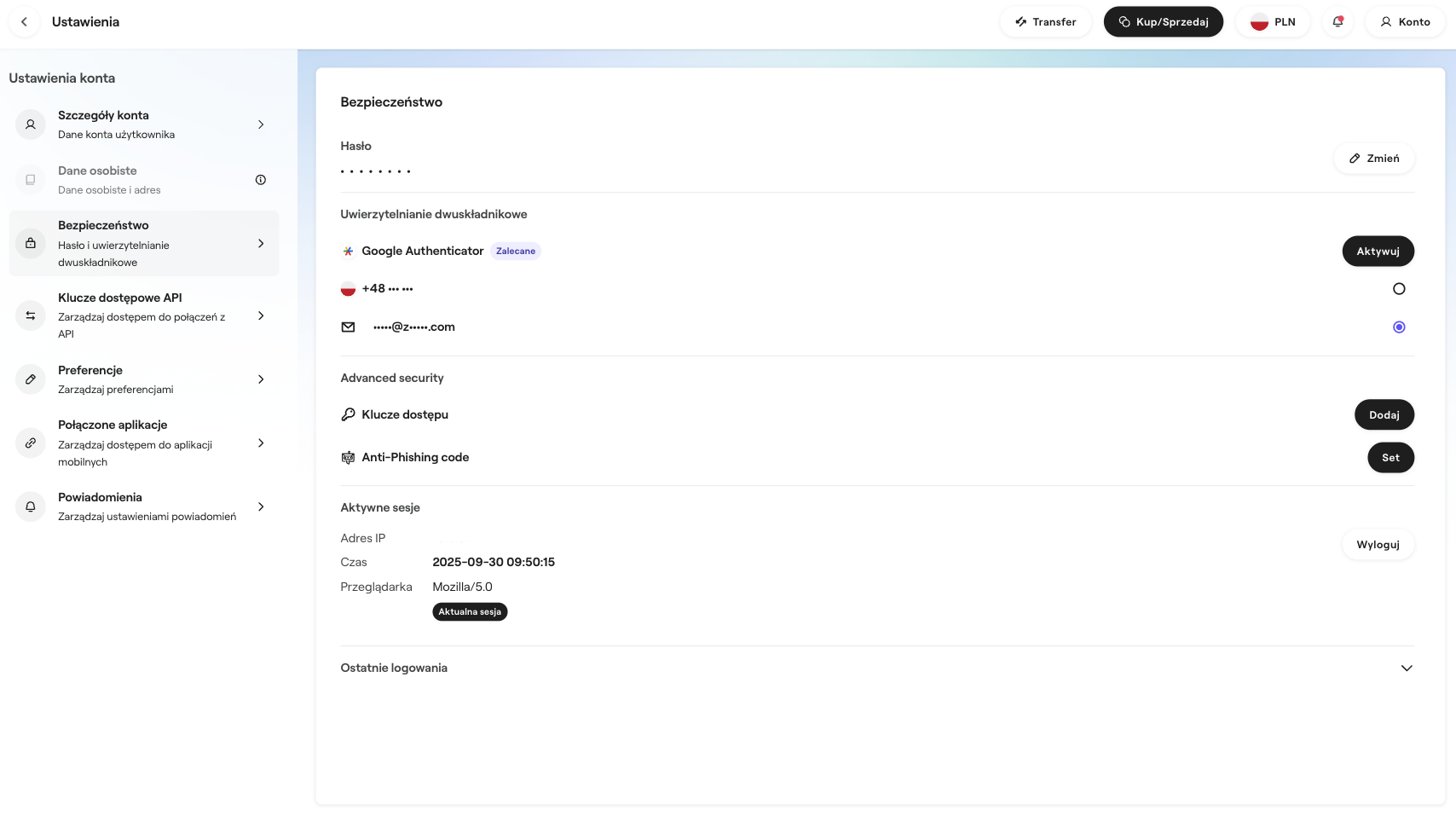Screen dimensions: 1456x816
Task: Click the back arrow next to Ustawienia
Action: click(24, 22)
